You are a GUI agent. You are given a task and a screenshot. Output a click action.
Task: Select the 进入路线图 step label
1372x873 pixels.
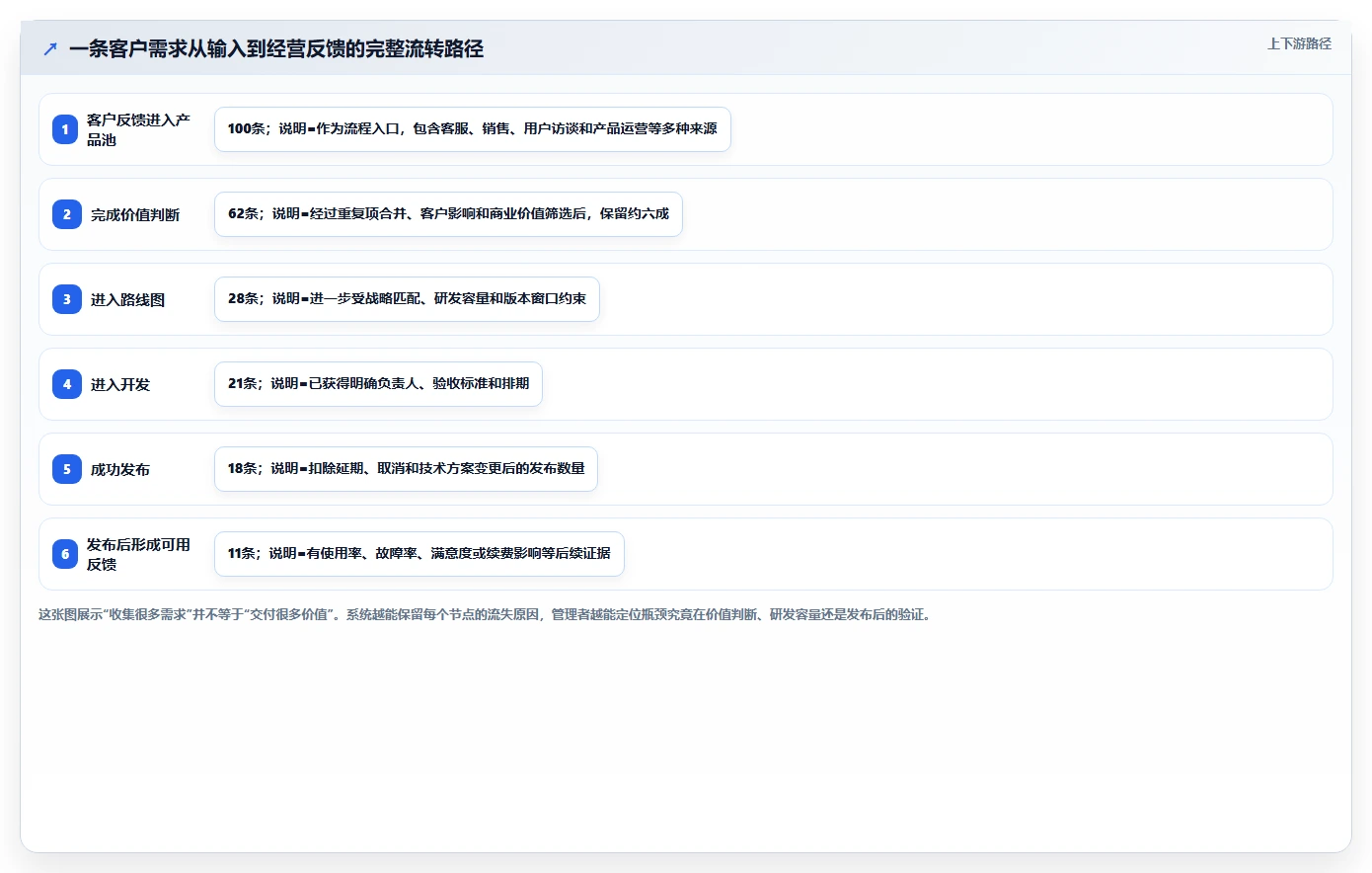click(x=128, y=299)
